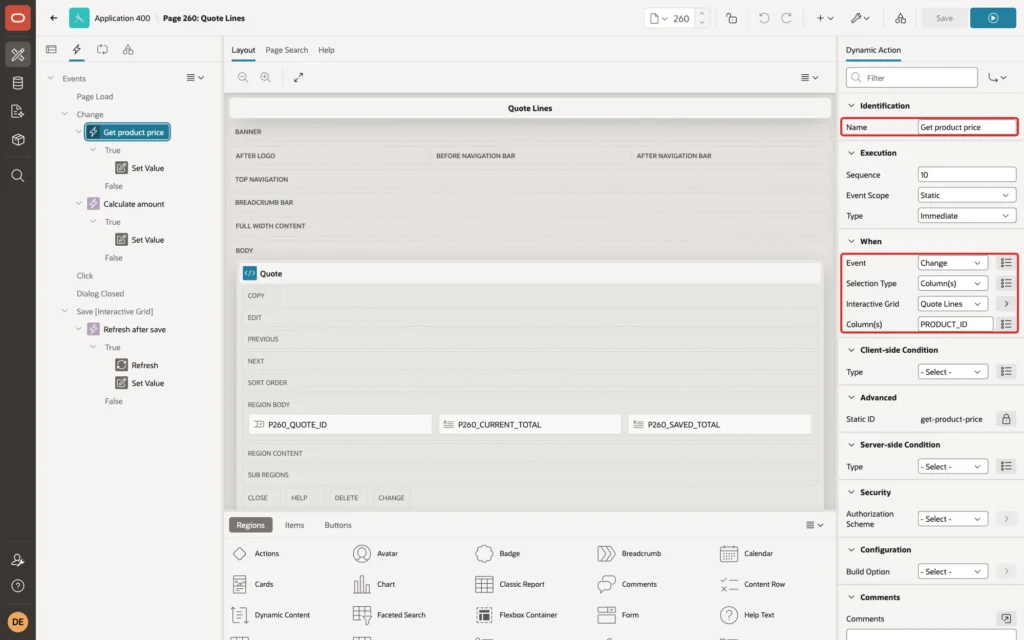Open Server-side Condition Type select list

tap(952, 466)
